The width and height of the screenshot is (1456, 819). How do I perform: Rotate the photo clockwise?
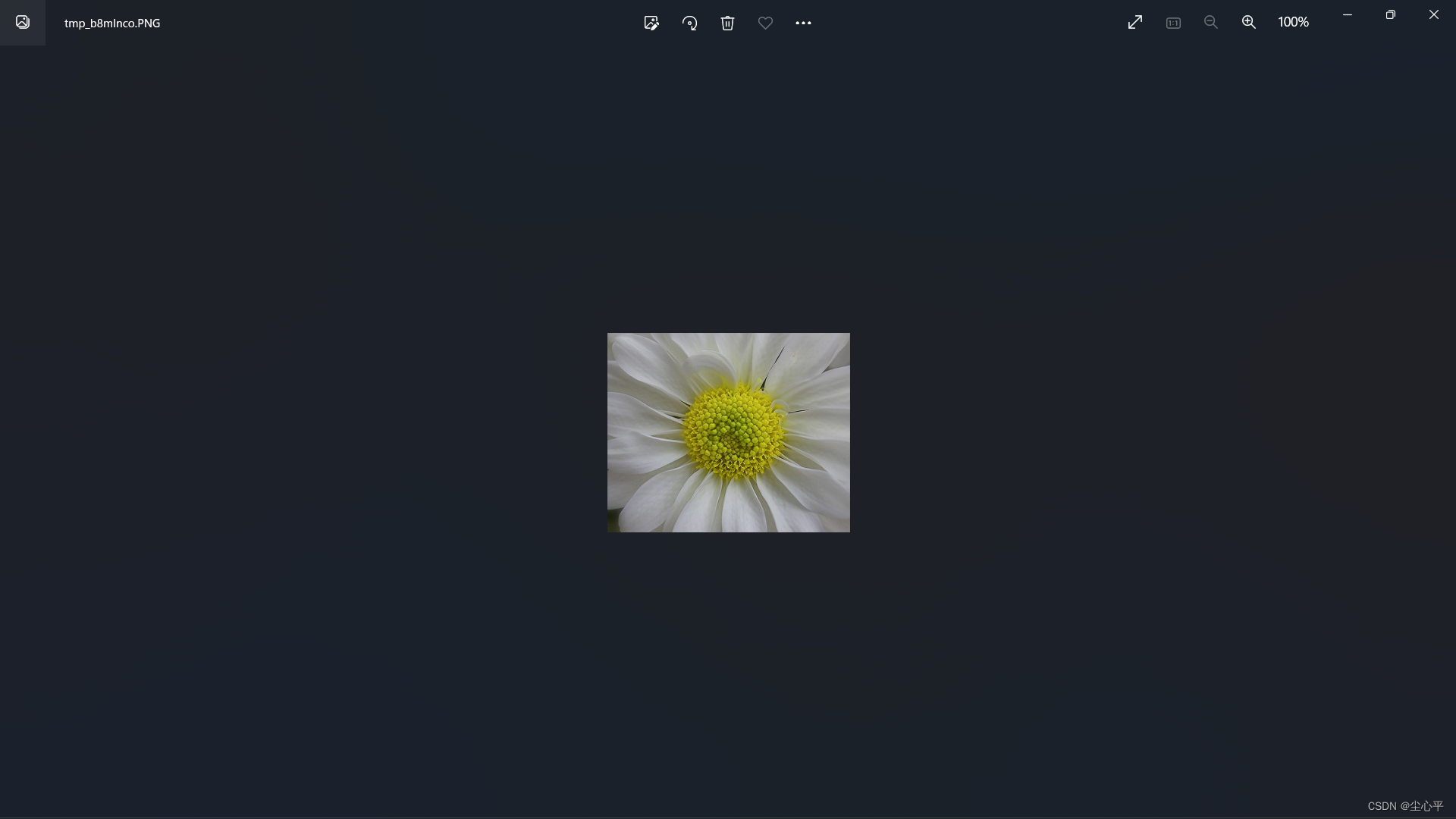pyautogui.click(x=689, y=23)
